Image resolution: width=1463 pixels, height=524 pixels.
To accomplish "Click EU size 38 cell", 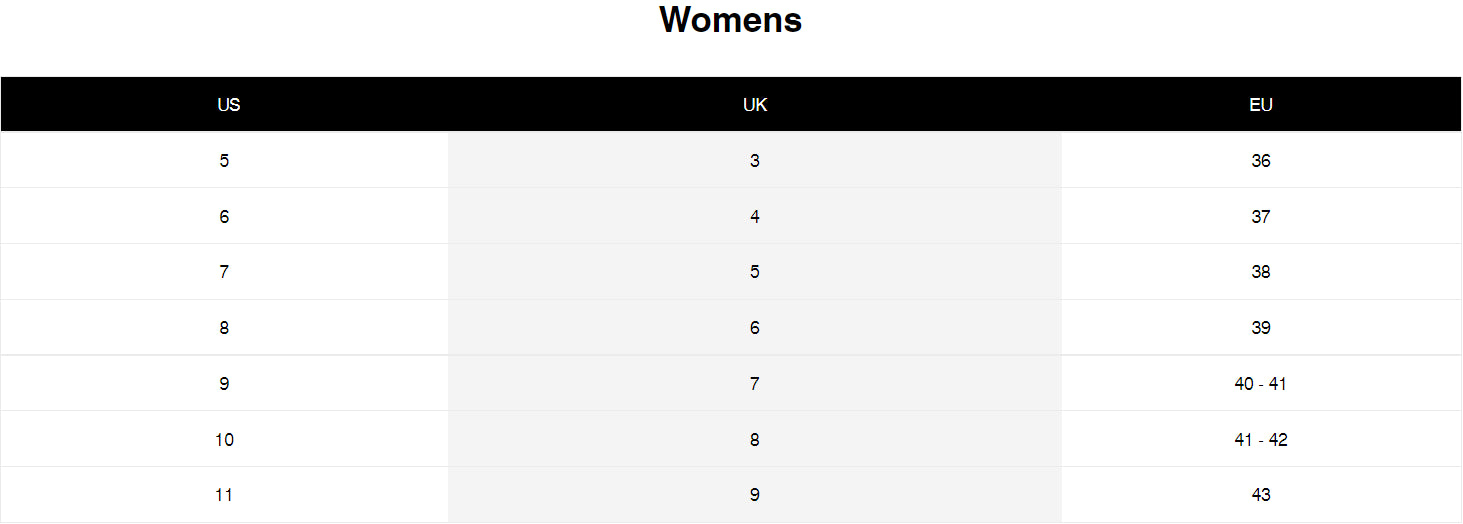I will click(1261, 272).
